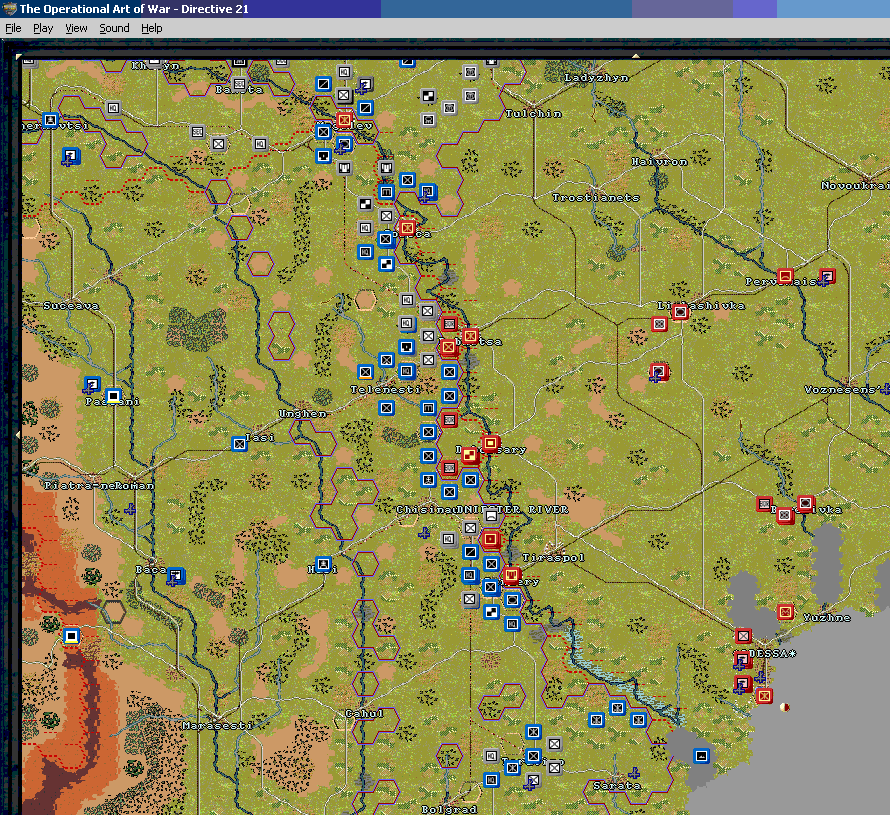Select the red infantry unit on Soroca
The image size is (890, 815).
pos(406,228)
